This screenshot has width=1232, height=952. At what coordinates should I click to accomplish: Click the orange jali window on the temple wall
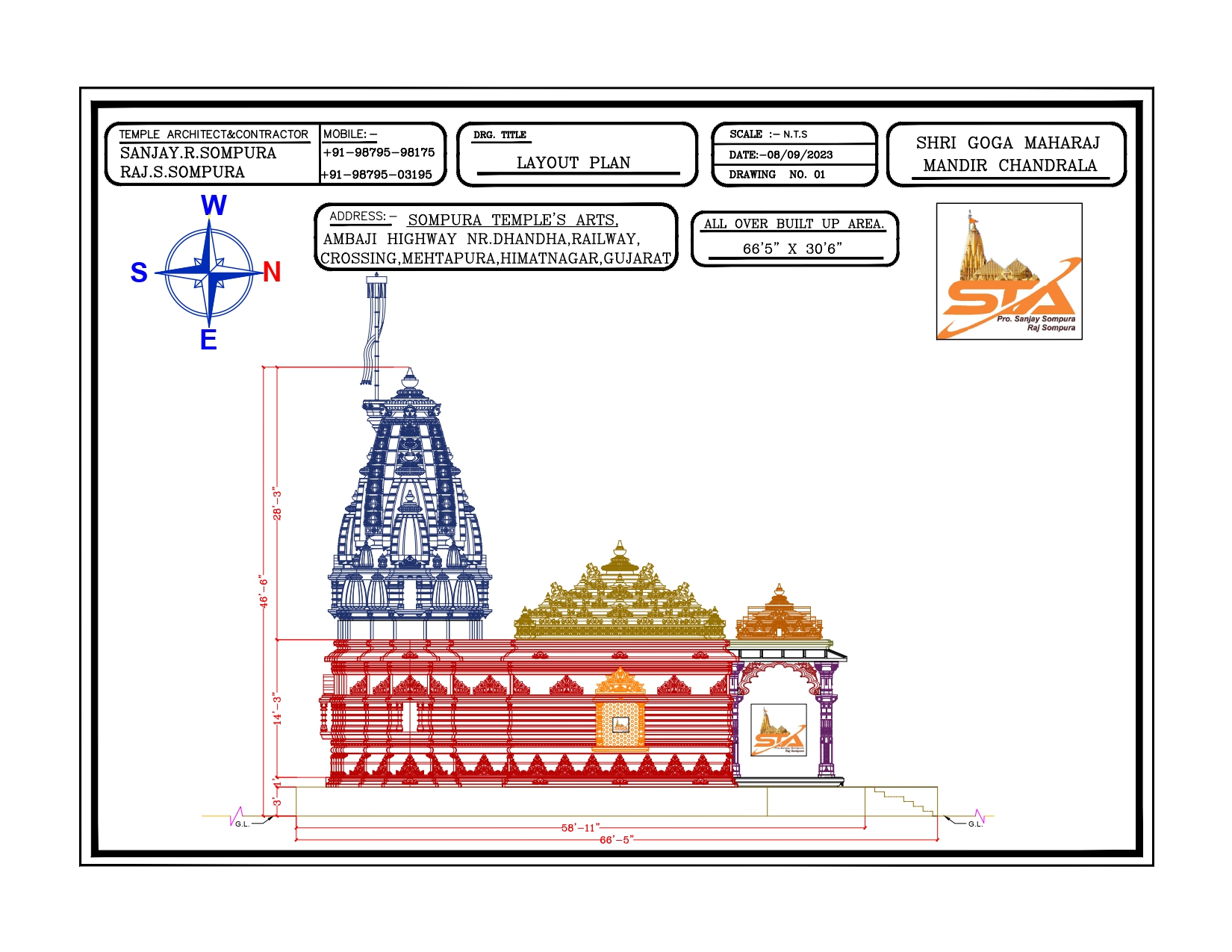[x=620, y=722]
